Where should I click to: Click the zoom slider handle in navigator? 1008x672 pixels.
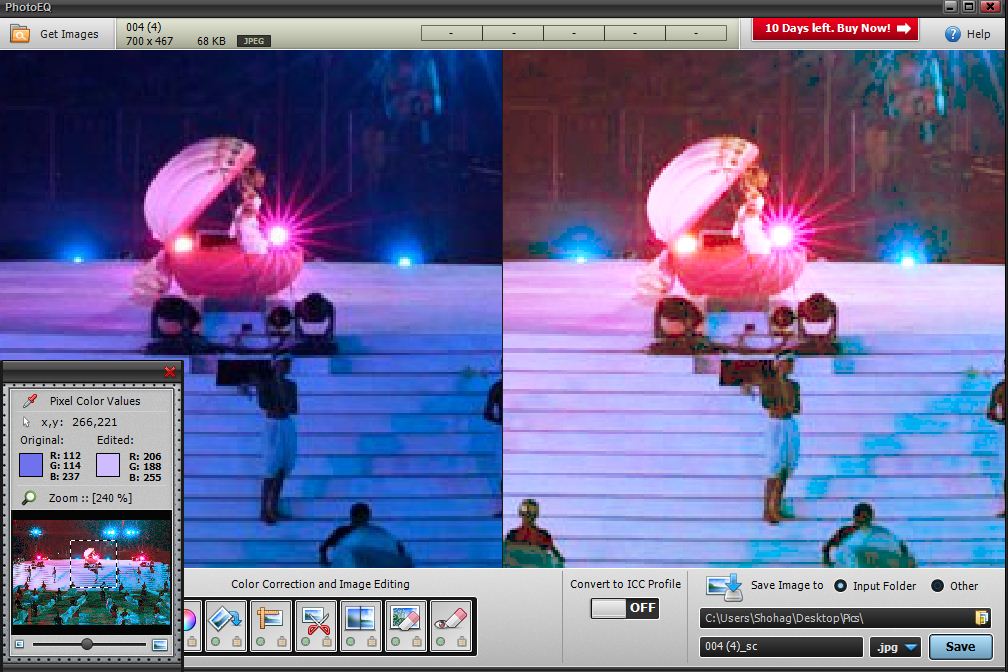coord(87,645)
